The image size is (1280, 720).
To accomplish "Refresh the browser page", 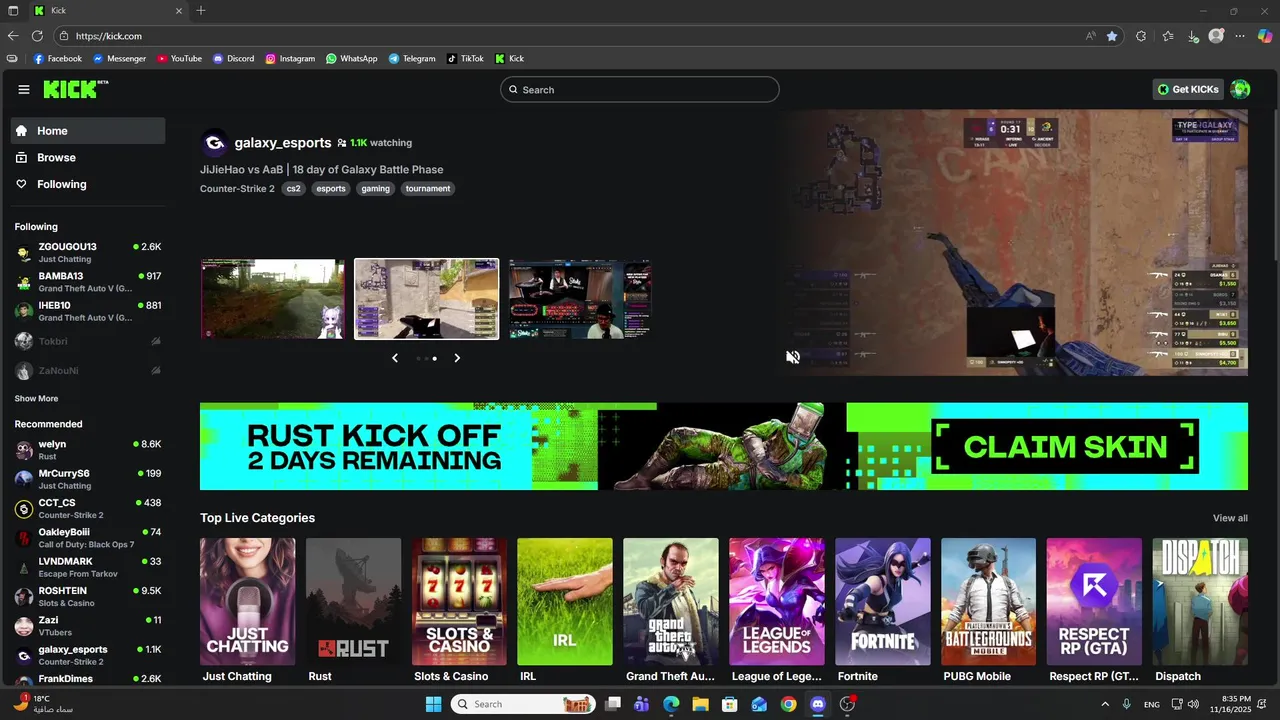I will (37, 36).
